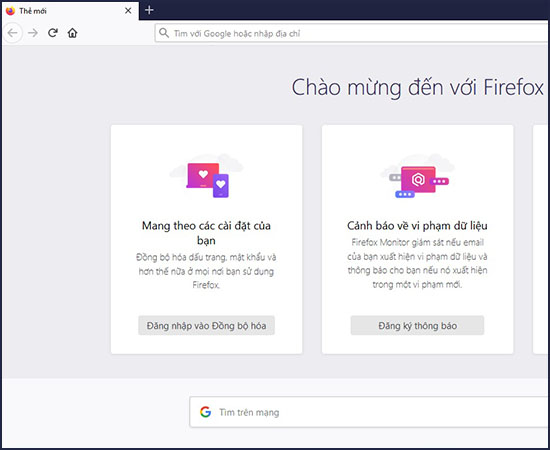550x450 pixels.
Task: Open a new tab with plus button
Action: [149, 10]
